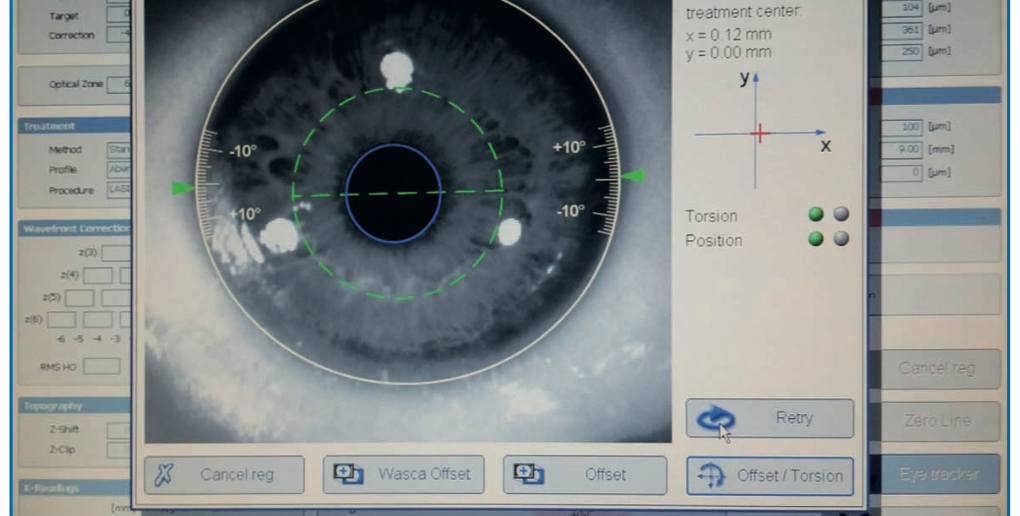Click the red cross on the x-y axes
Screen dimensions: 1020x516
(759, 134)
